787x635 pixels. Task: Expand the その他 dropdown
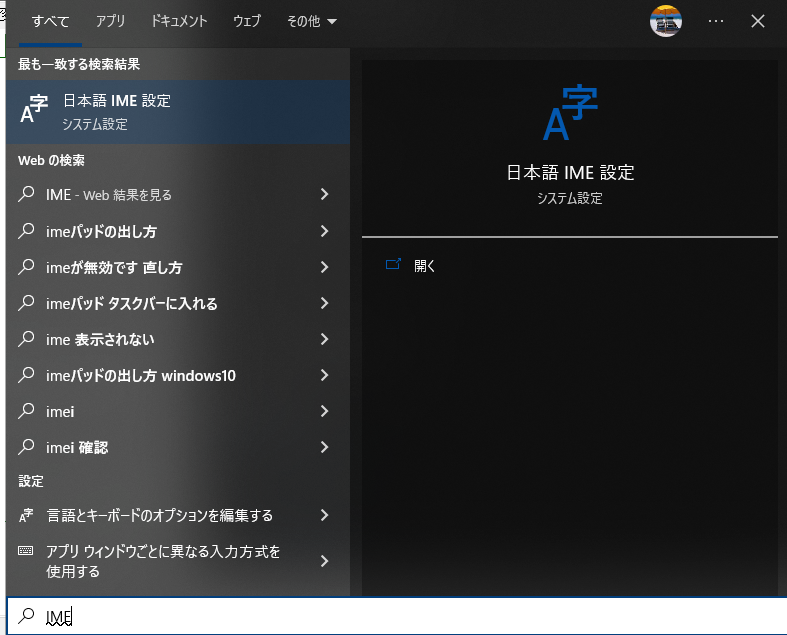coord(311,22)
